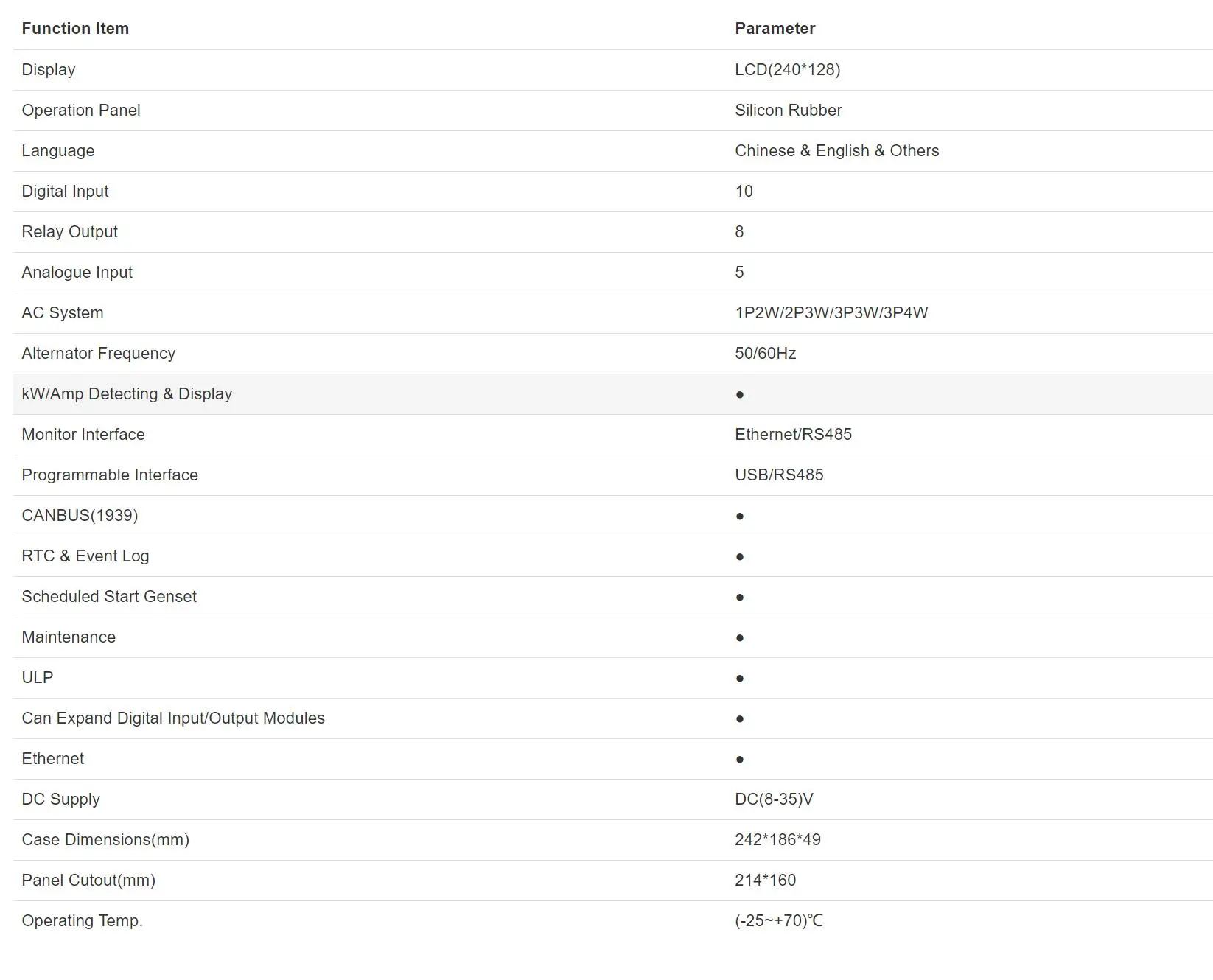Viewport: 1213px width, 980px height.
Task: Click the bullet beside RTC & Event Log
Action: click(x=740, y=557)
